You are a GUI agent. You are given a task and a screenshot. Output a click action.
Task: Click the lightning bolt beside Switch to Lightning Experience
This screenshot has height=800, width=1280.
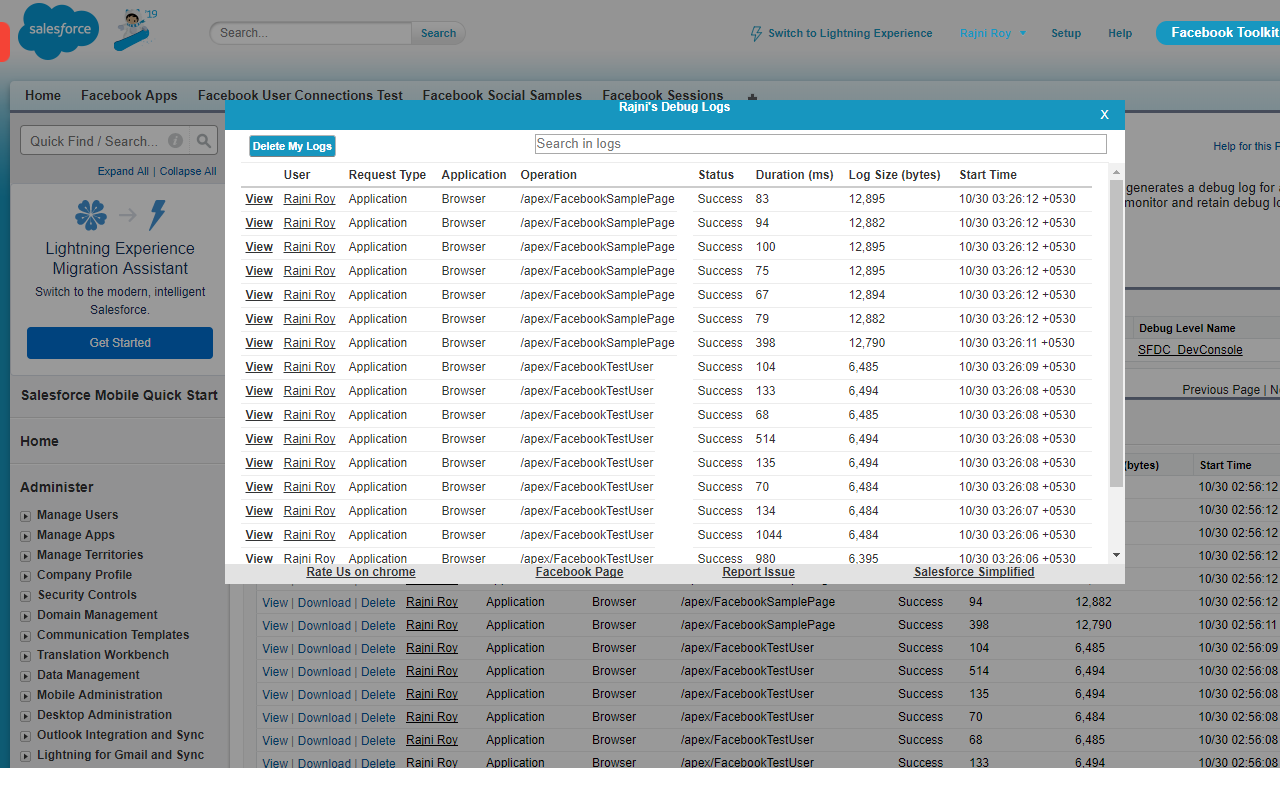[757, 33]
